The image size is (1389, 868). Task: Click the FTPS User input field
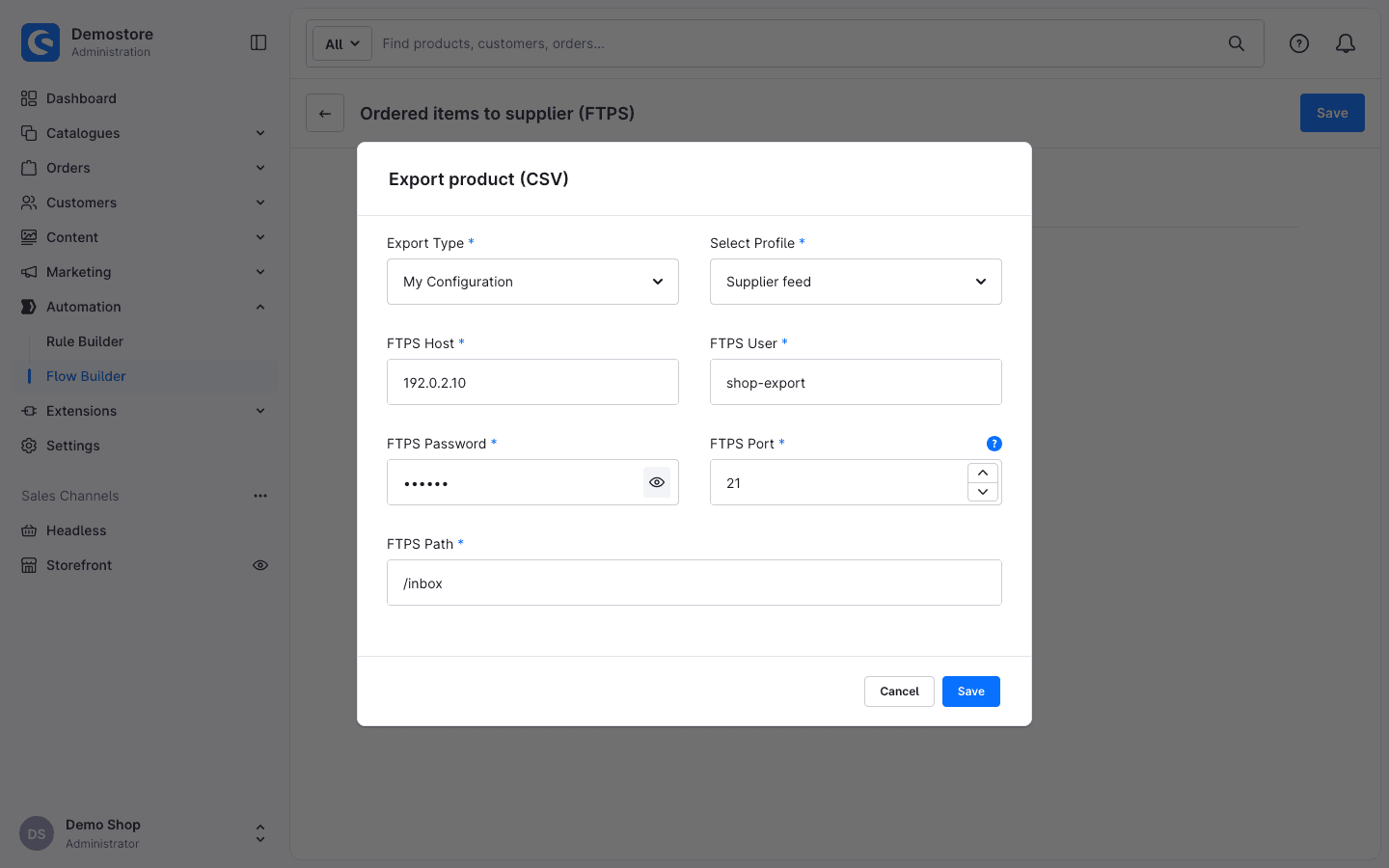[x=856, y=382]
